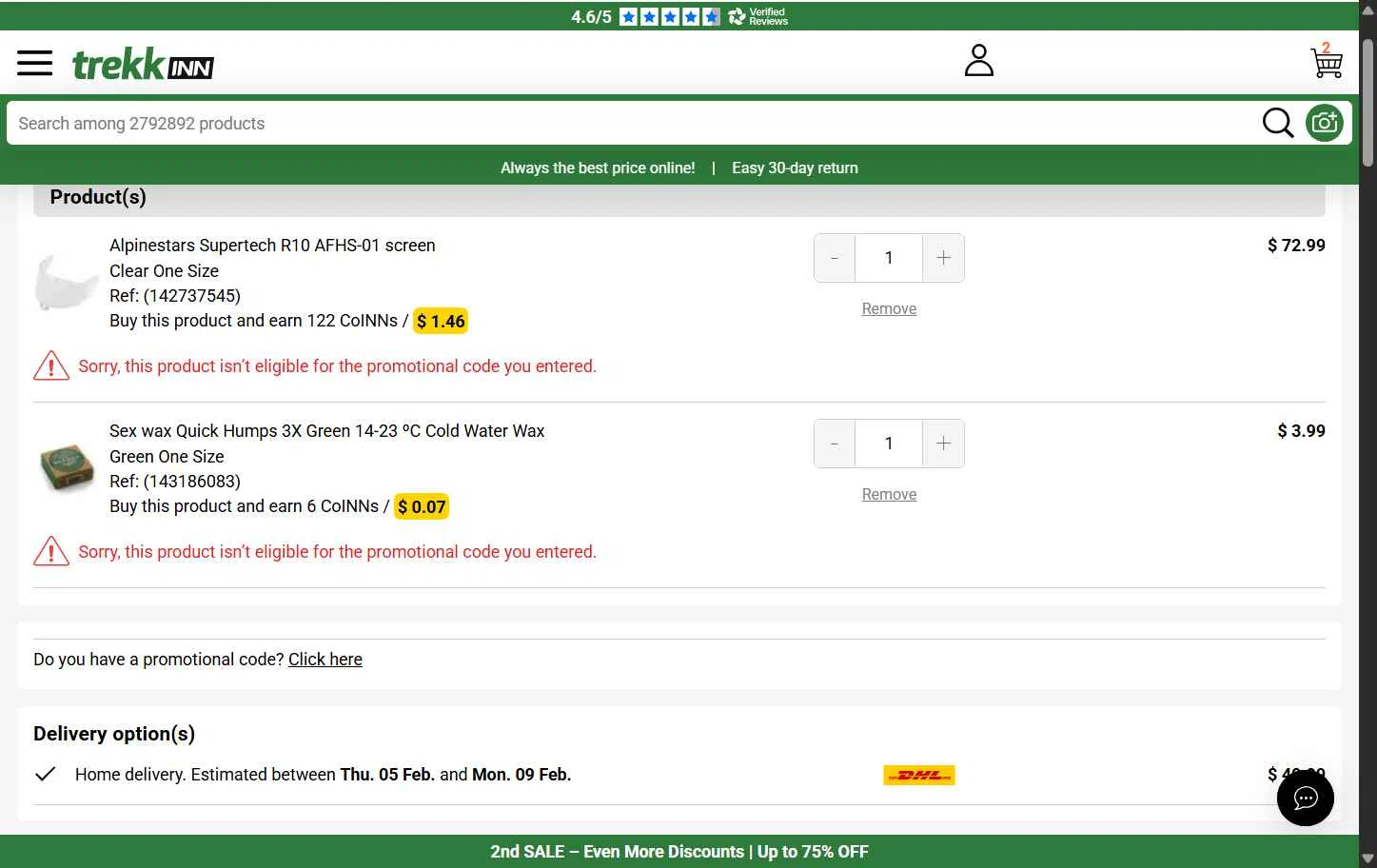
Task: Click Alpinestars quantity value field
Action: pyautogui.click(x=889, y=258)
